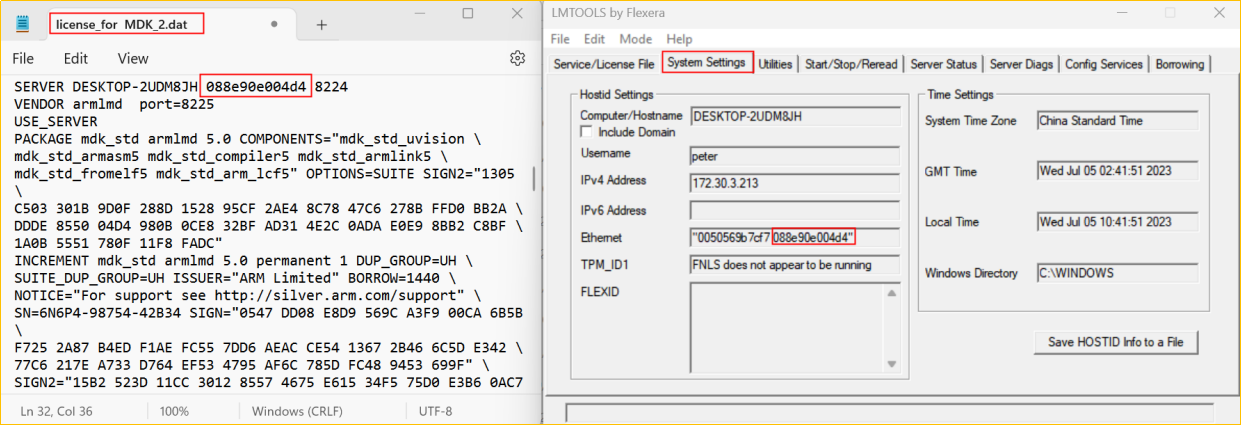
Task: Maximize the Notepad window
Action: [468, 14]
